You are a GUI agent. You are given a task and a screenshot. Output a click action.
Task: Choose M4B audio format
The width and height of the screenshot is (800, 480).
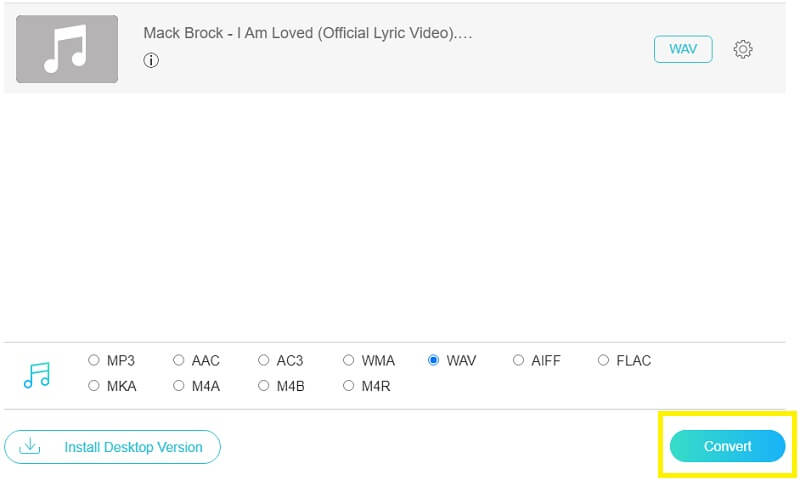[264, 385]
